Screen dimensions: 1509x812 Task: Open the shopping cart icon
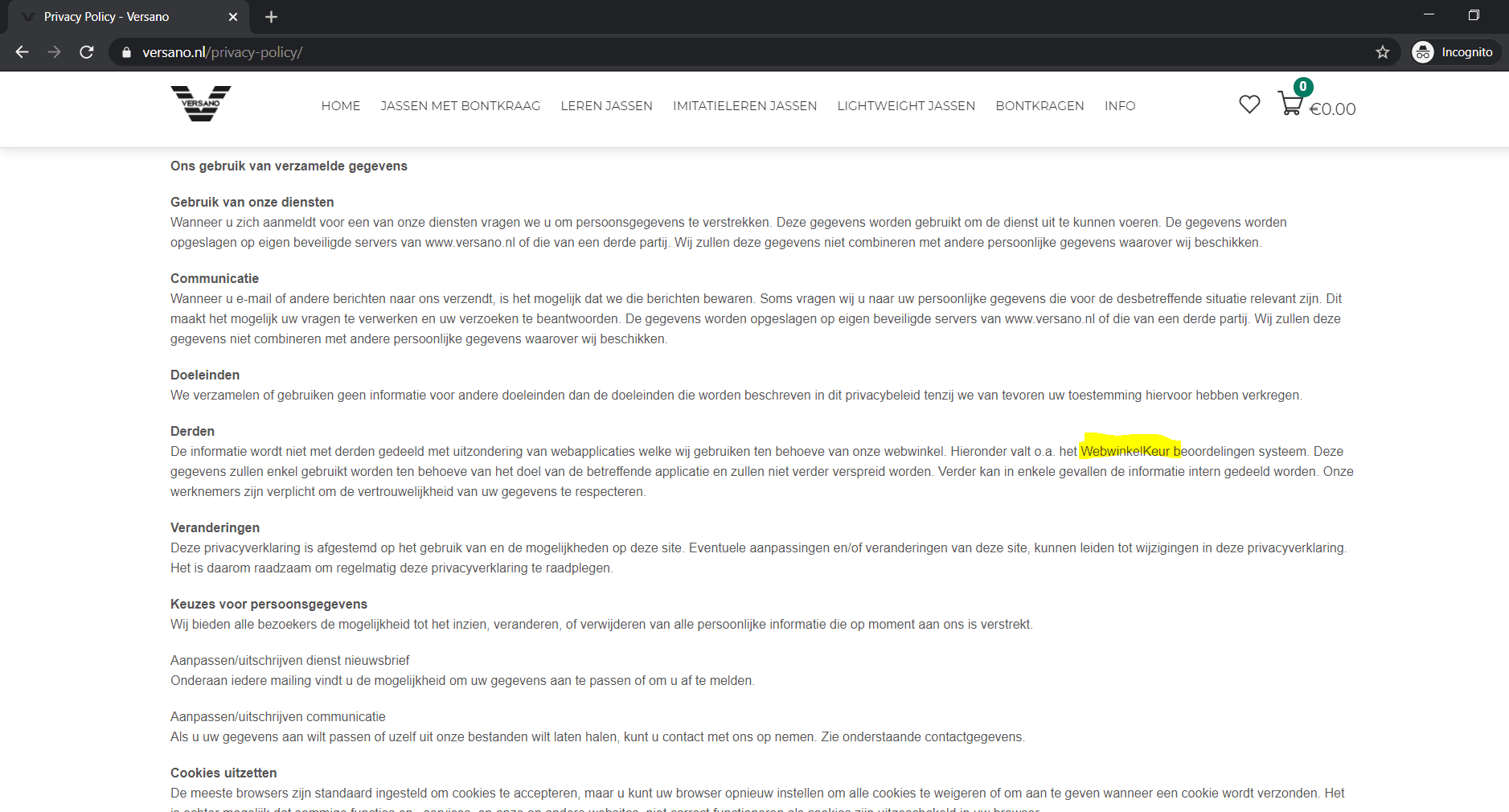(x=1290, y=104)
